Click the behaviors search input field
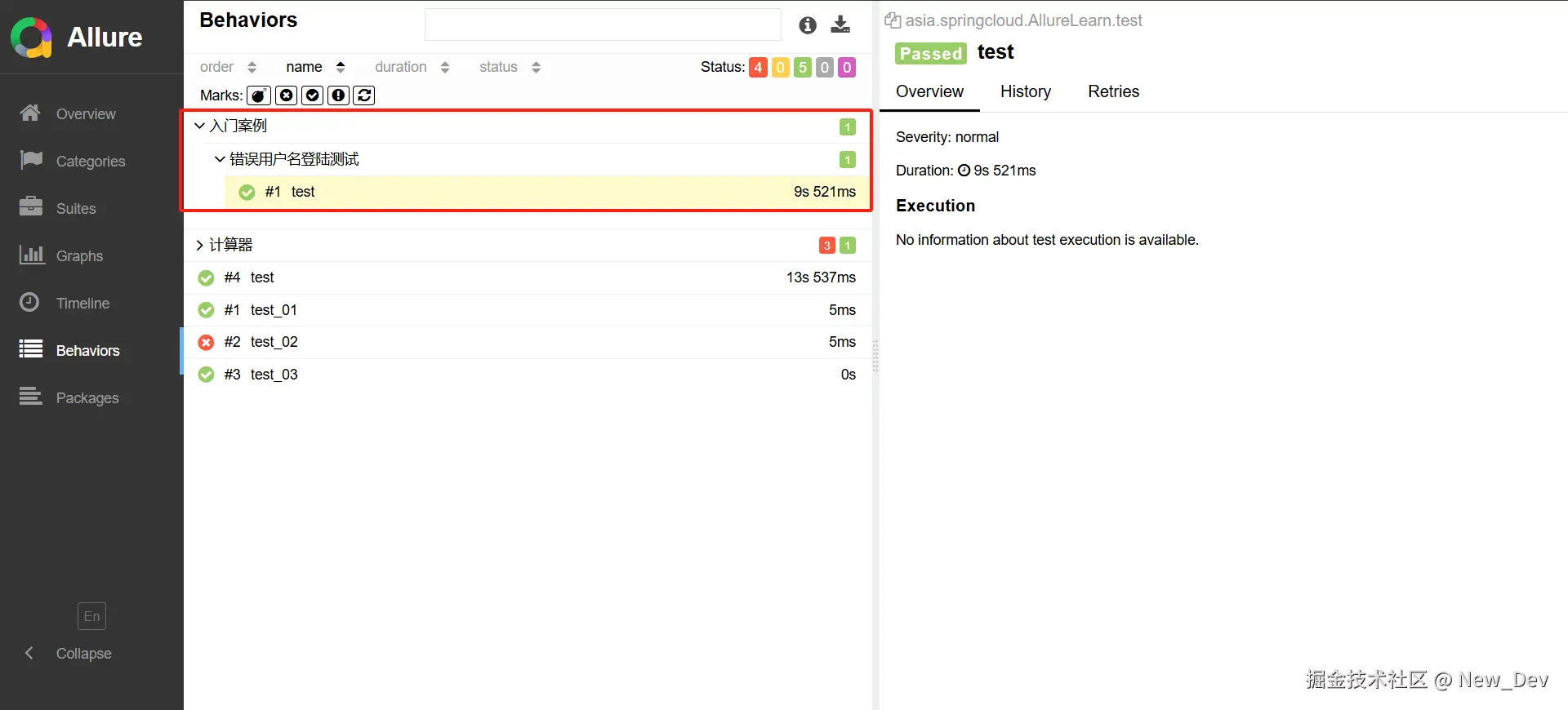Viewport: 1568px width, 710px height. click(603, 24)
